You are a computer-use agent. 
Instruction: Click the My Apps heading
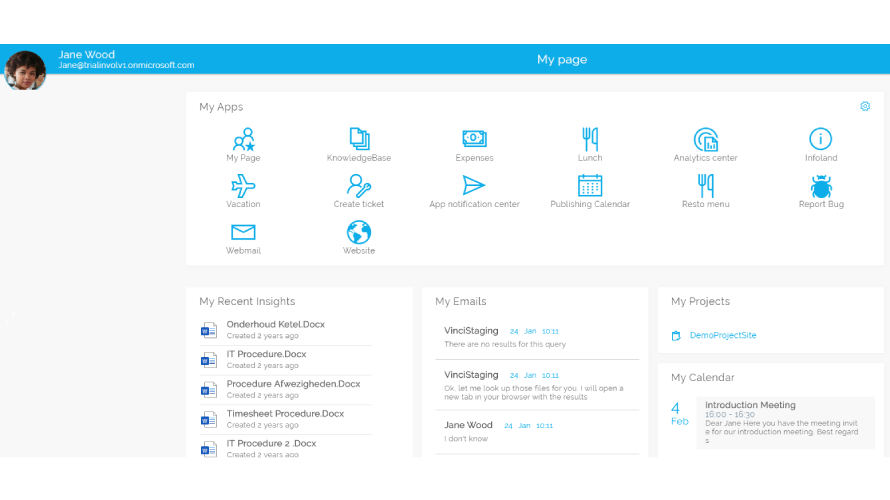point(221,107)
